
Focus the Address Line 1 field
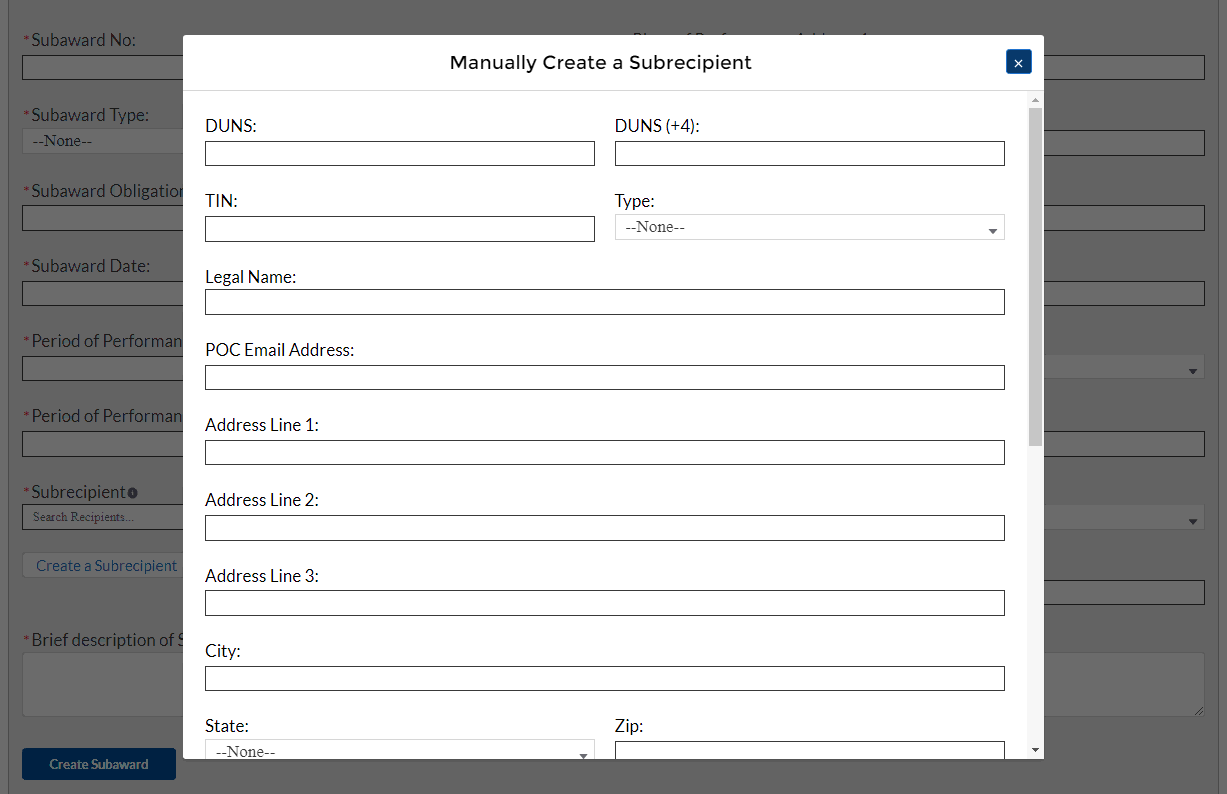point(604,452)
